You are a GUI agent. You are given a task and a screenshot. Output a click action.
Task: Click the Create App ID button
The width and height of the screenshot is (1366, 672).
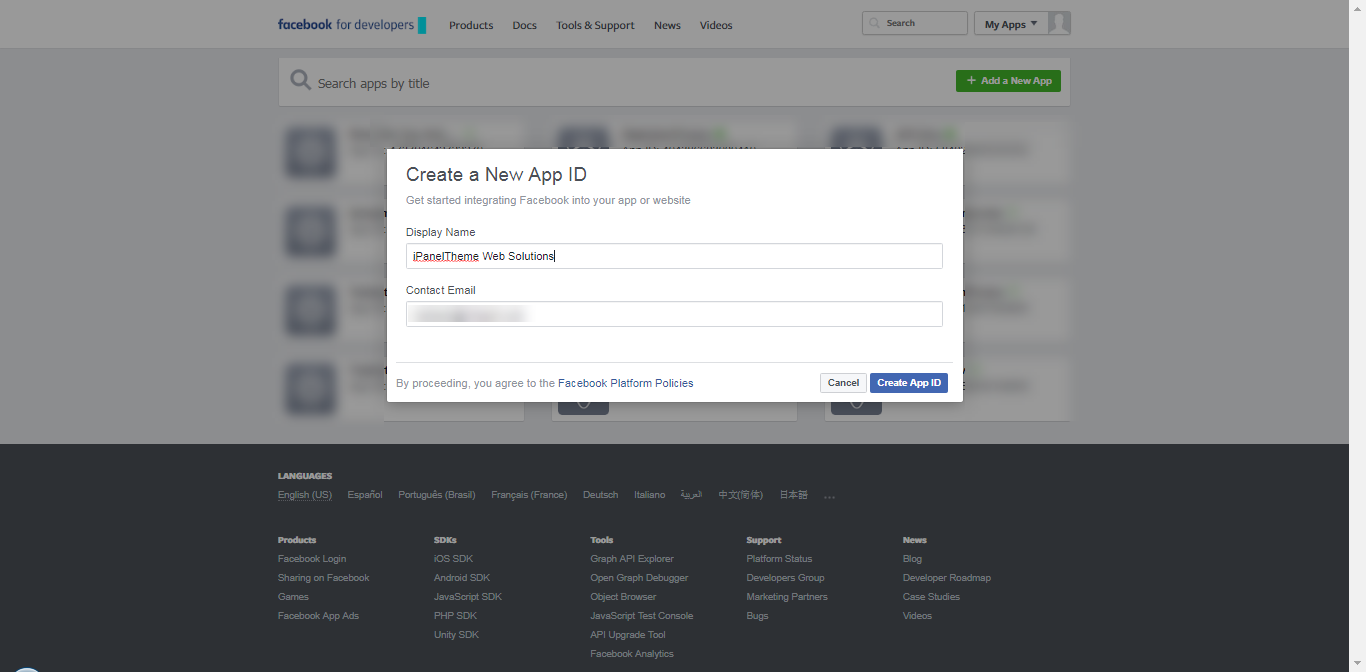tap(909, 383)
